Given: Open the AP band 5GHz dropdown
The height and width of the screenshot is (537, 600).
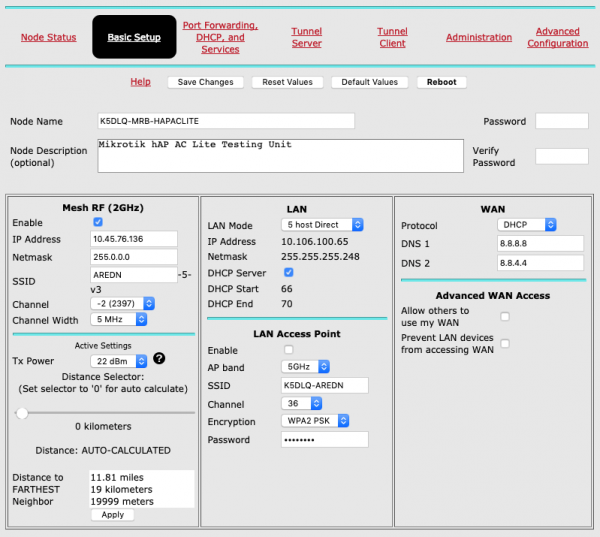Looking at the screenshot, I should 305,367.
